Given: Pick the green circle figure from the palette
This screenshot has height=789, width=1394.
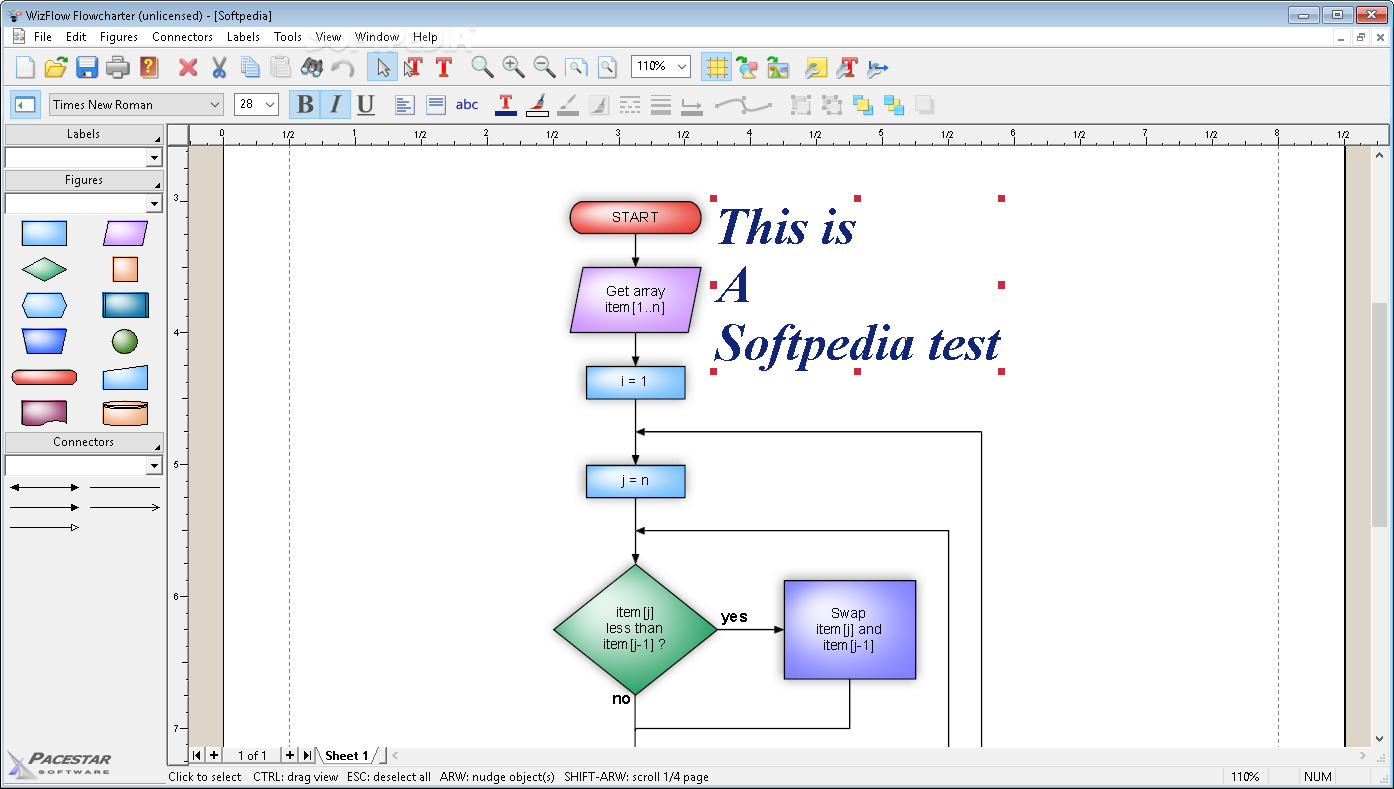Looking at the screenshot, I should 125,342.
